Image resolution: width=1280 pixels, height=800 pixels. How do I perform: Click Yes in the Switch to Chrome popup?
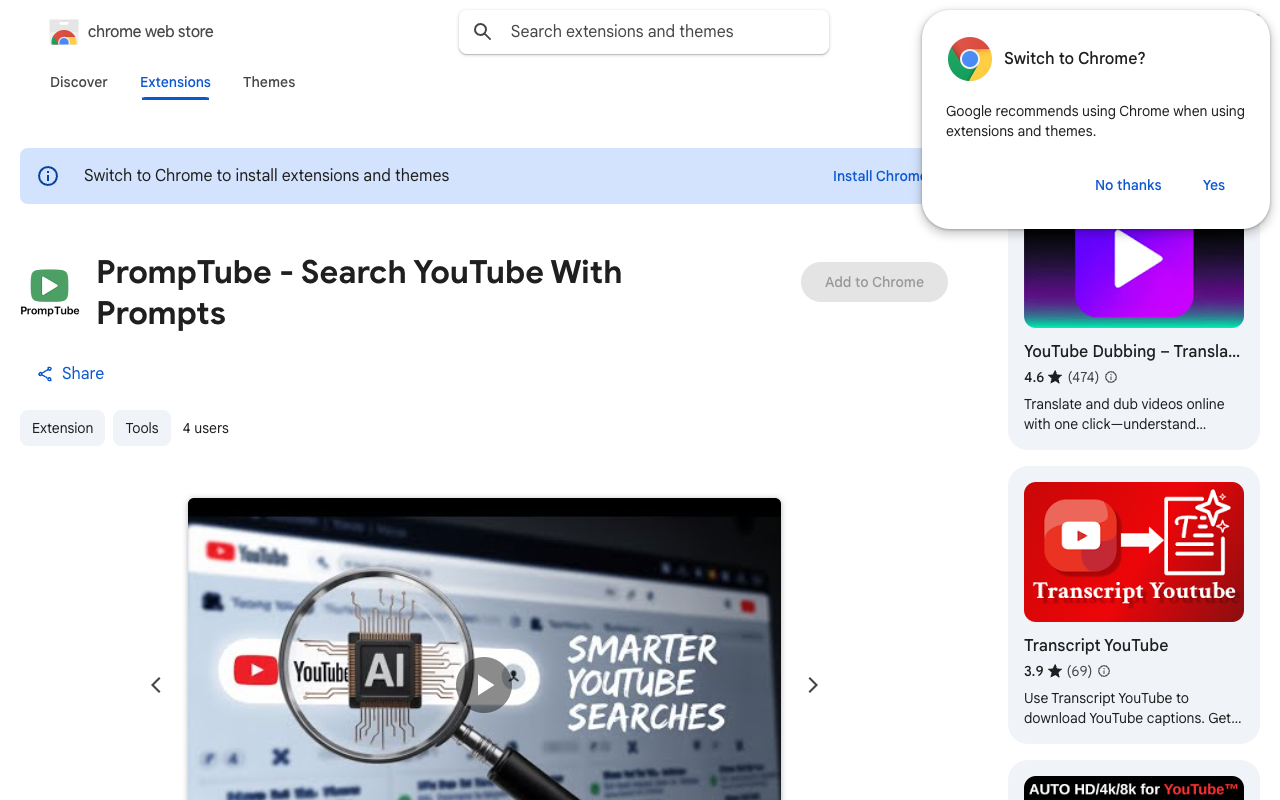point(1214,185)
